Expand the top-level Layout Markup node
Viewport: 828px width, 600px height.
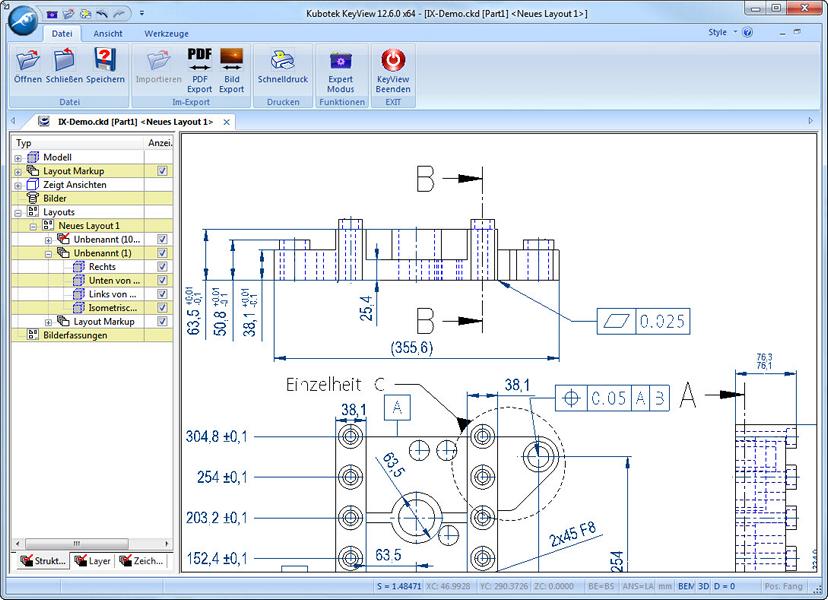18,172
